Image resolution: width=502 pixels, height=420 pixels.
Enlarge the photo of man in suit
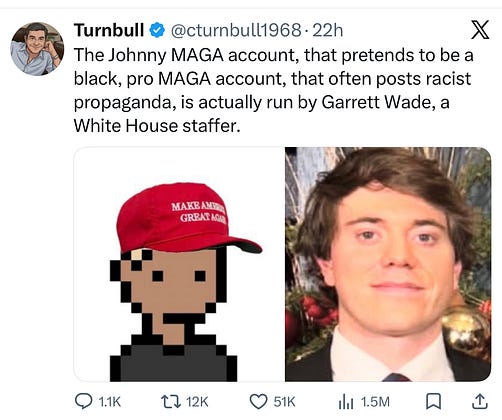click(x=388, y=264)
